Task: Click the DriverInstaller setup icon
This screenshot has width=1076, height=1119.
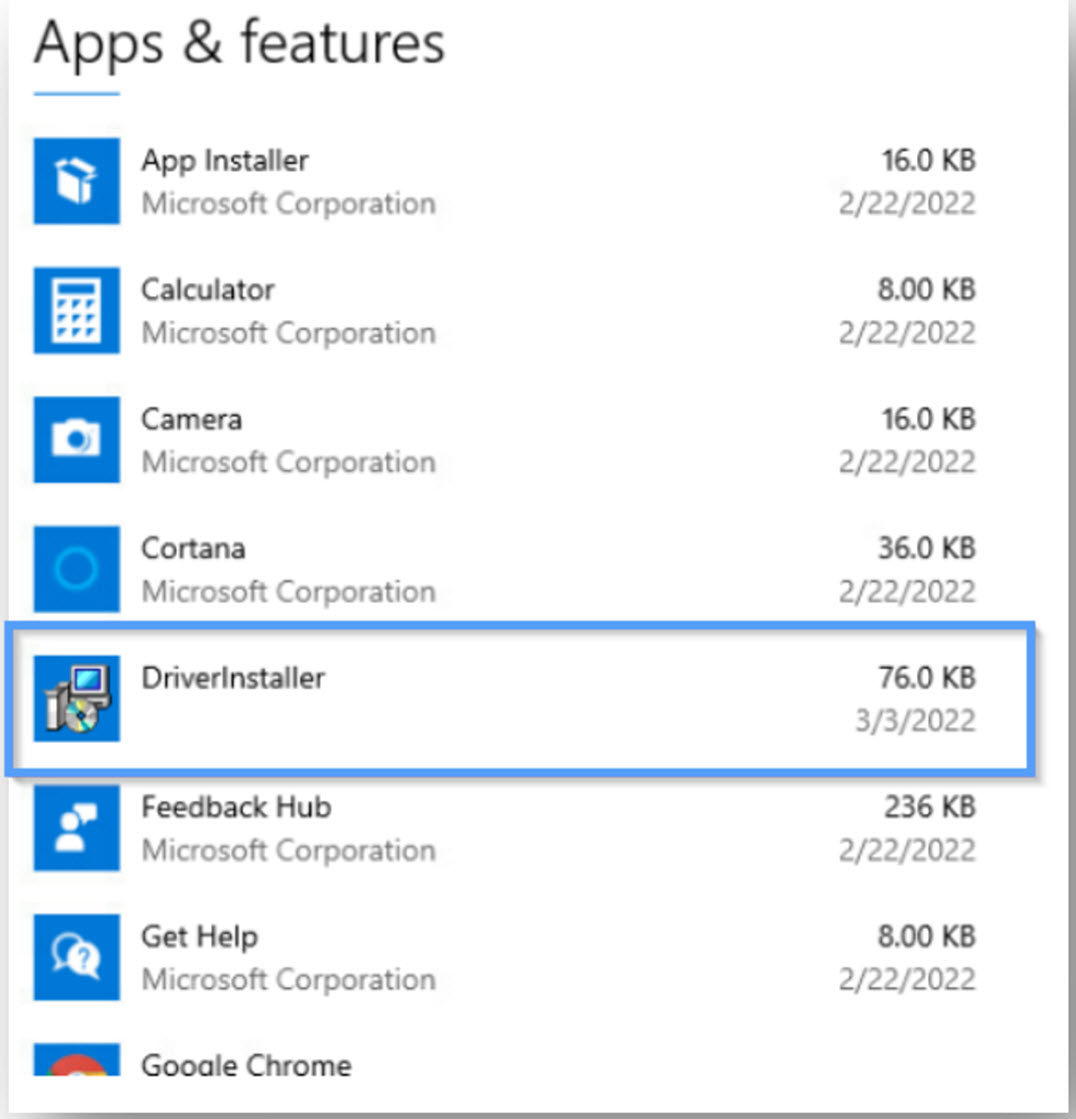Action: [x=76, y=698]
